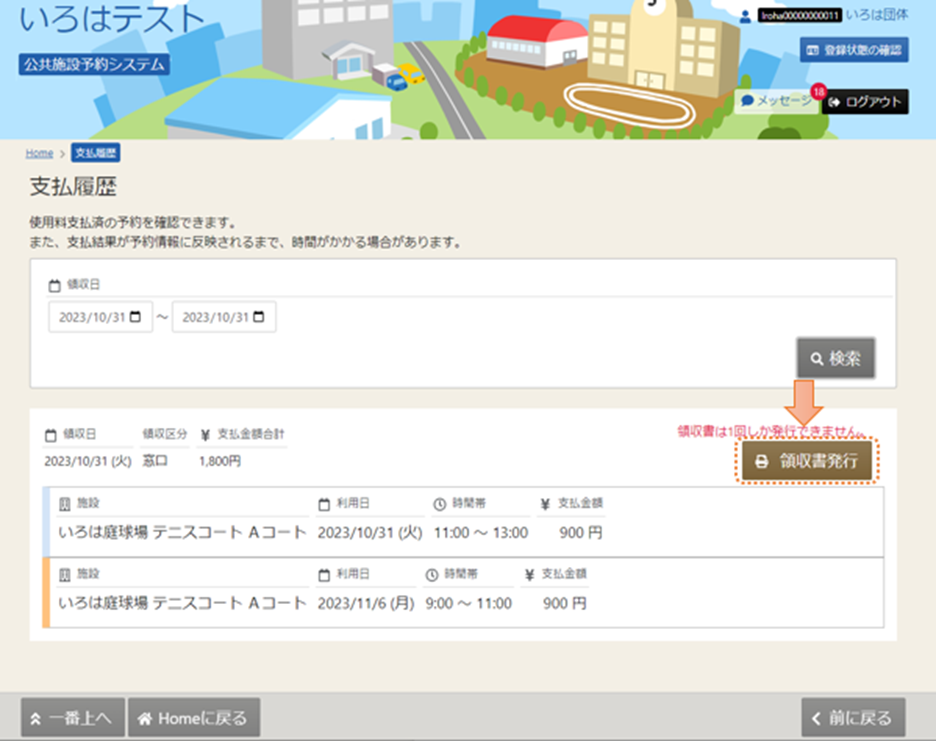Click the 検索 search button
This screenshot has width=936, height=741.
[835, 358]
